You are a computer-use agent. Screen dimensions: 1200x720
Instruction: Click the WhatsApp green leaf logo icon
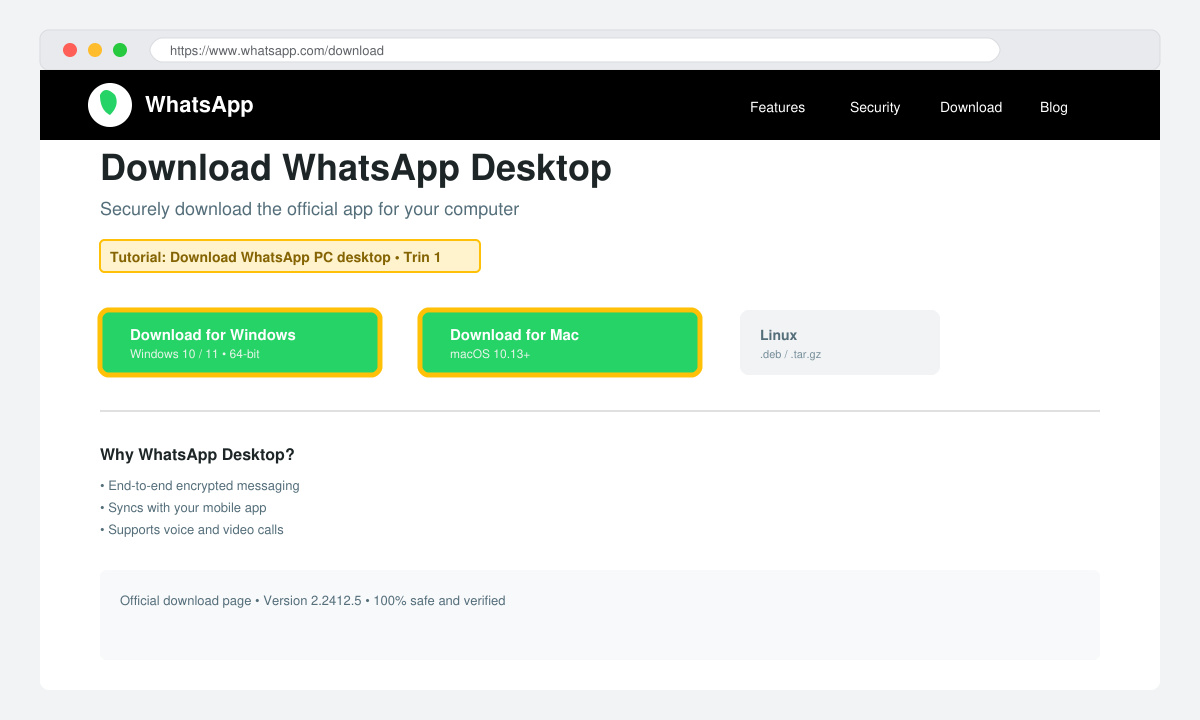(x=110, y=105)
